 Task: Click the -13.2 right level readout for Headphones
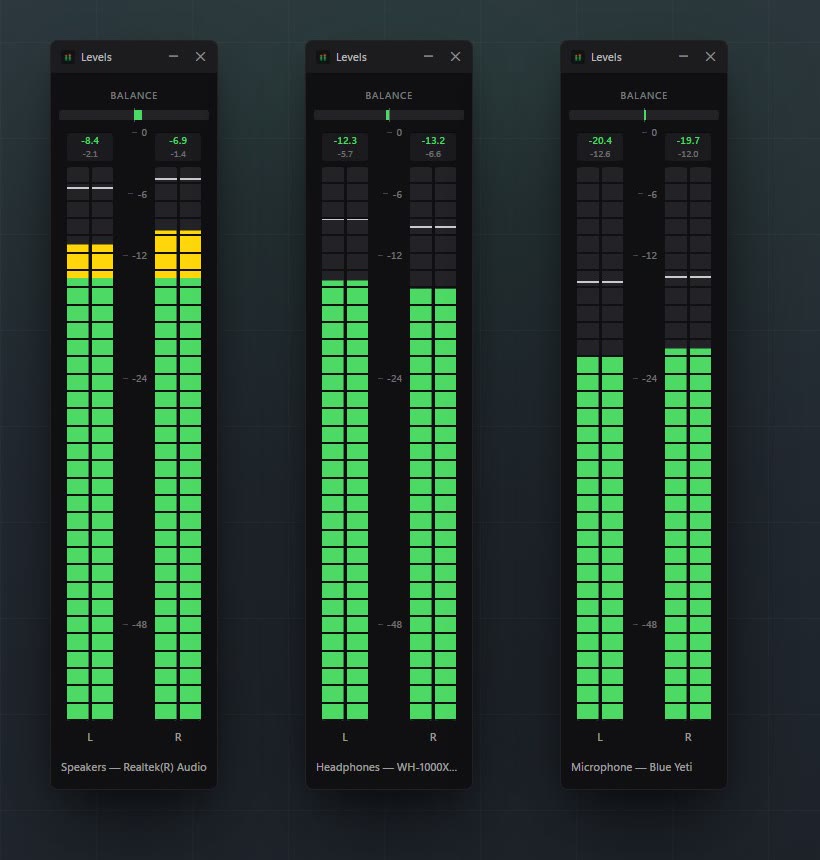pos(433,140)
